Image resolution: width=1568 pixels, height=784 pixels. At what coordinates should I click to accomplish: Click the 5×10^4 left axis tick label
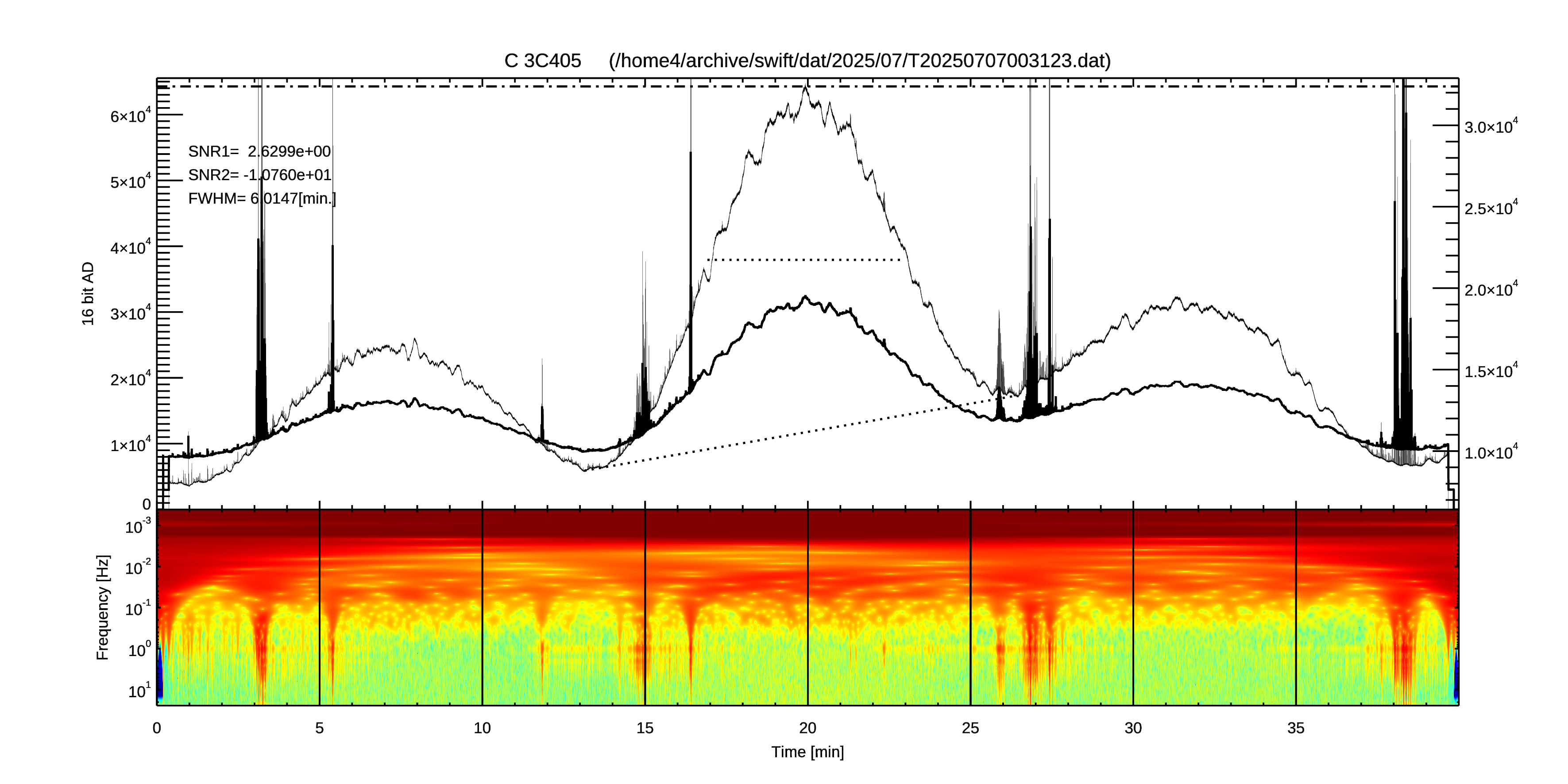tap(130, 181)
